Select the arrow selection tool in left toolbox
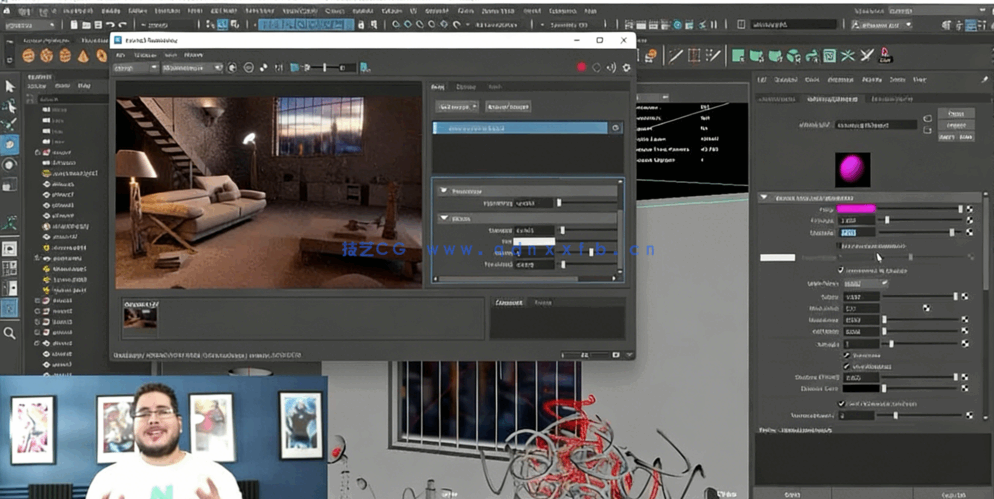 10,87
